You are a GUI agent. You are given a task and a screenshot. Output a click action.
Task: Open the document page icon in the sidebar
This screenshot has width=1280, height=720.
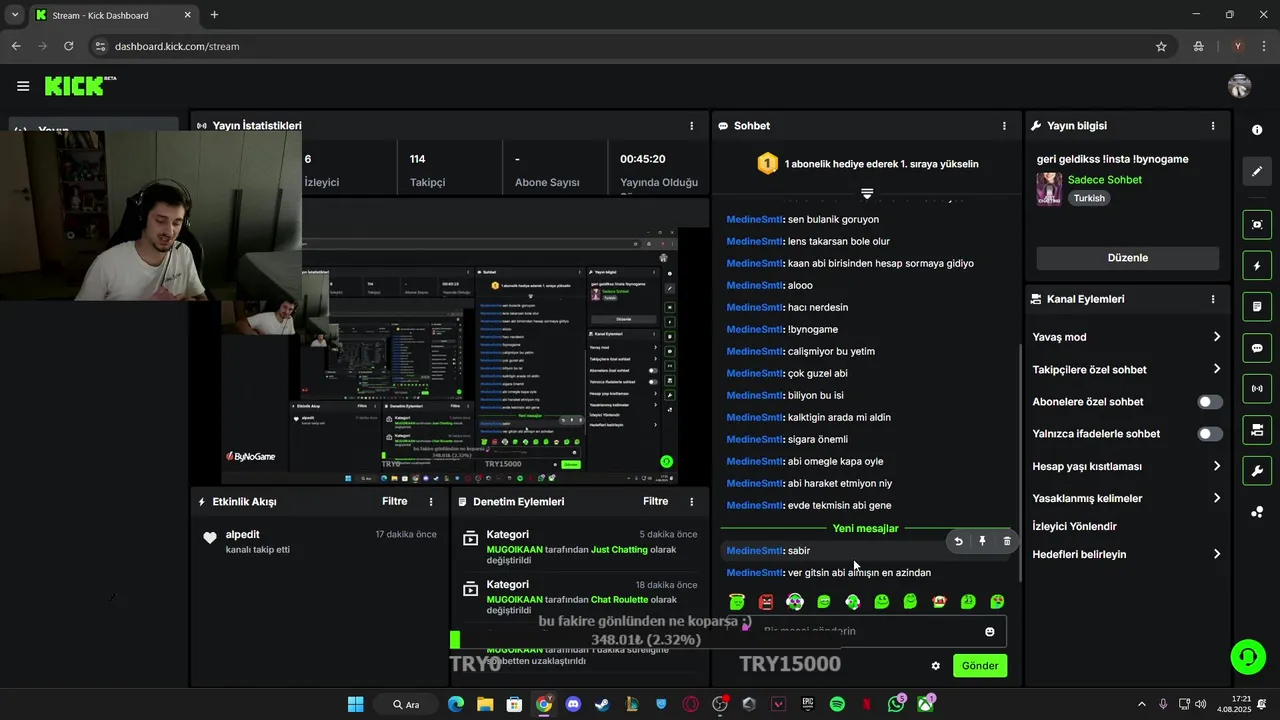point(1257,307)
